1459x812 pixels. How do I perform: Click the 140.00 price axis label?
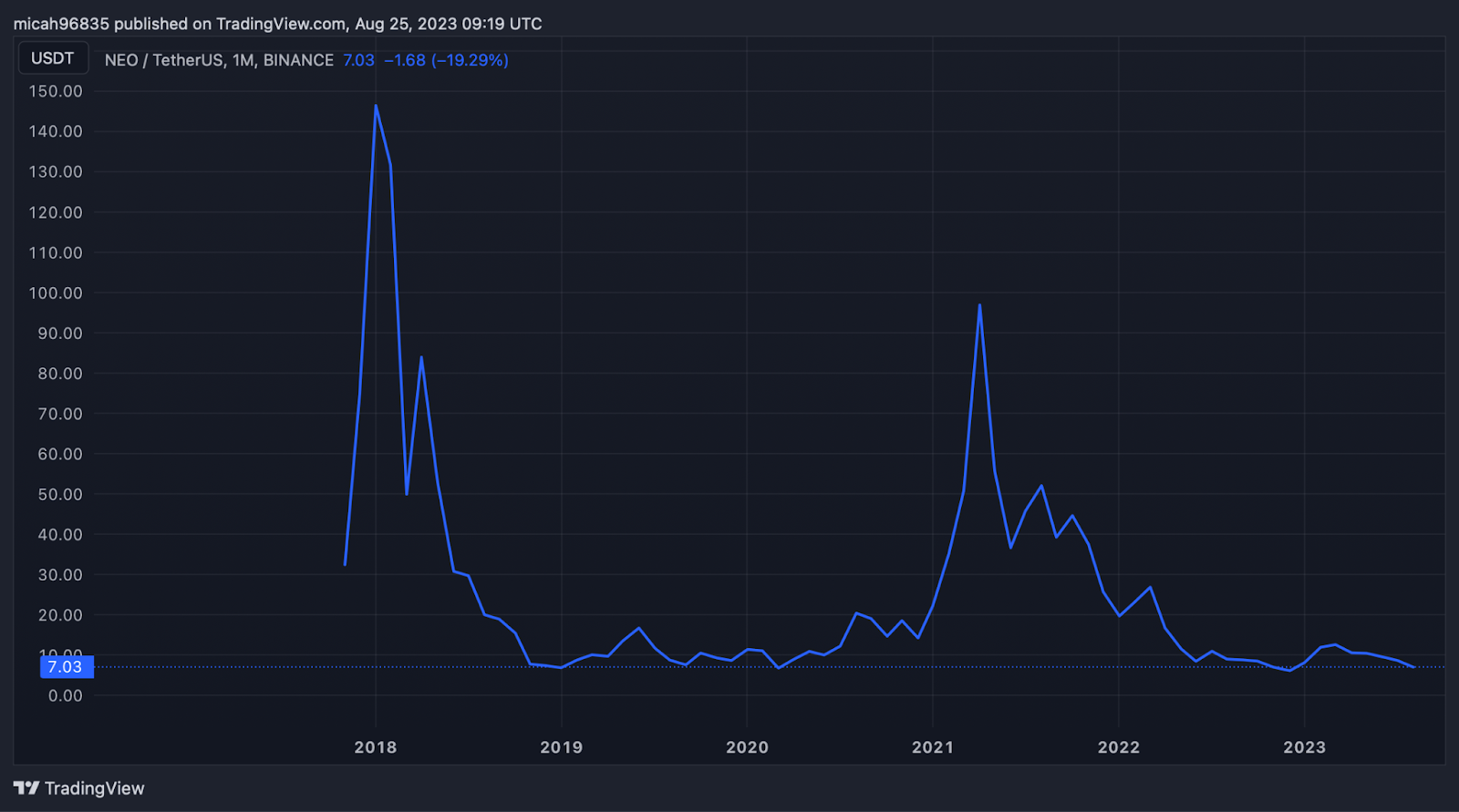[x=56, y=131]
